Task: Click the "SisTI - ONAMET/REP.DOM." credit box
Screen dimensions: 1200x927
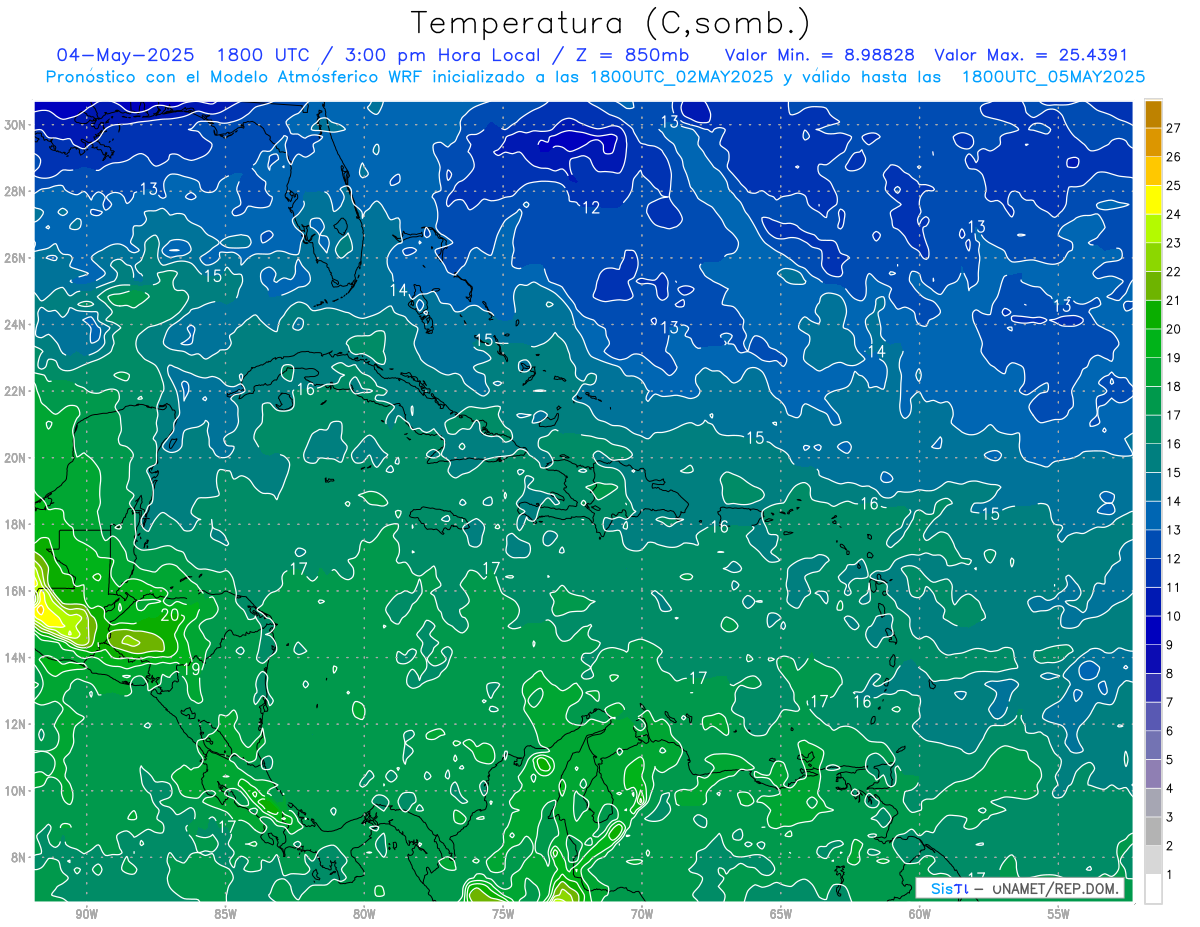Action: [1020, 888]
